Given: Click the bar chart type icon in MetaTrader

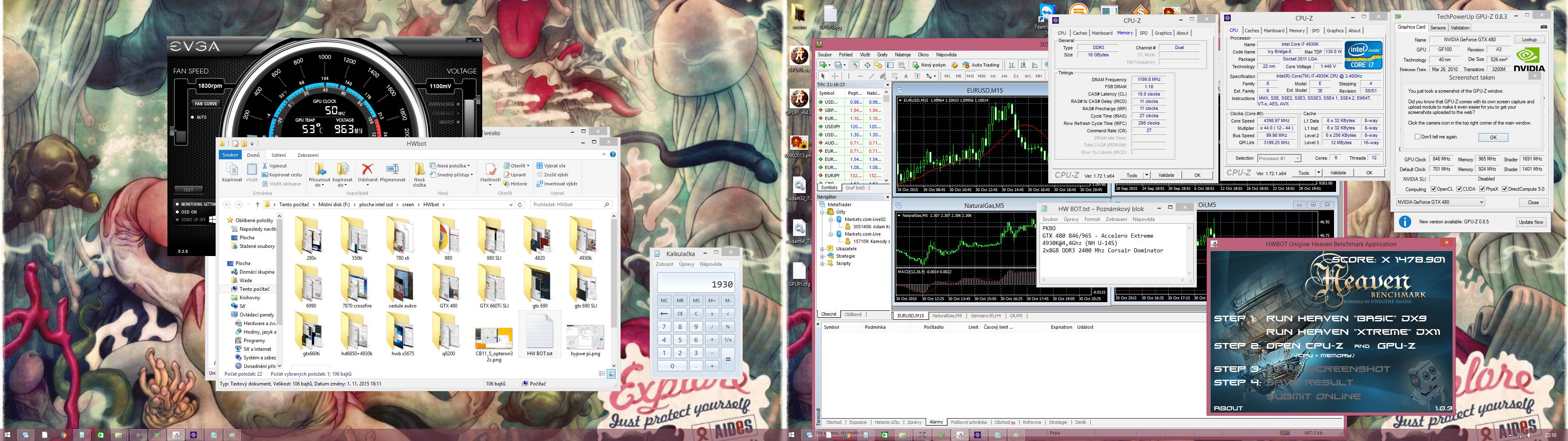Looking at the screenshot, I should pyautogui.click(x=1012, y=65).
